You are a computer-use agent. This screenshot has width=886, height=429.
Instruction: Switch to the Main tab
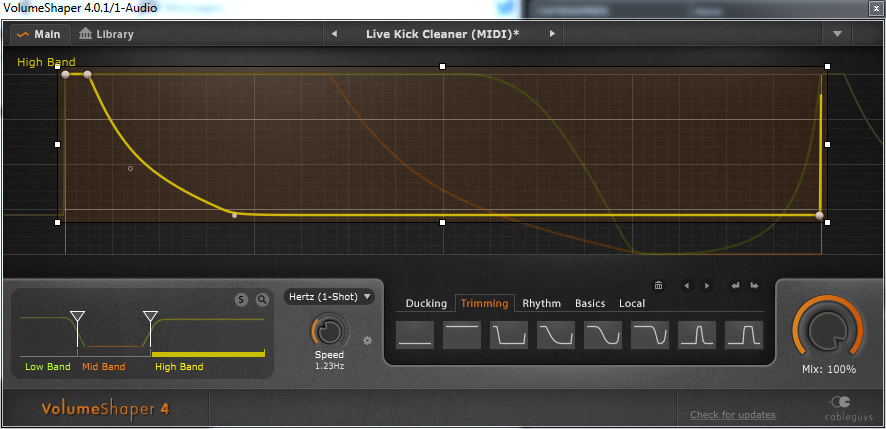pos(40,34)
